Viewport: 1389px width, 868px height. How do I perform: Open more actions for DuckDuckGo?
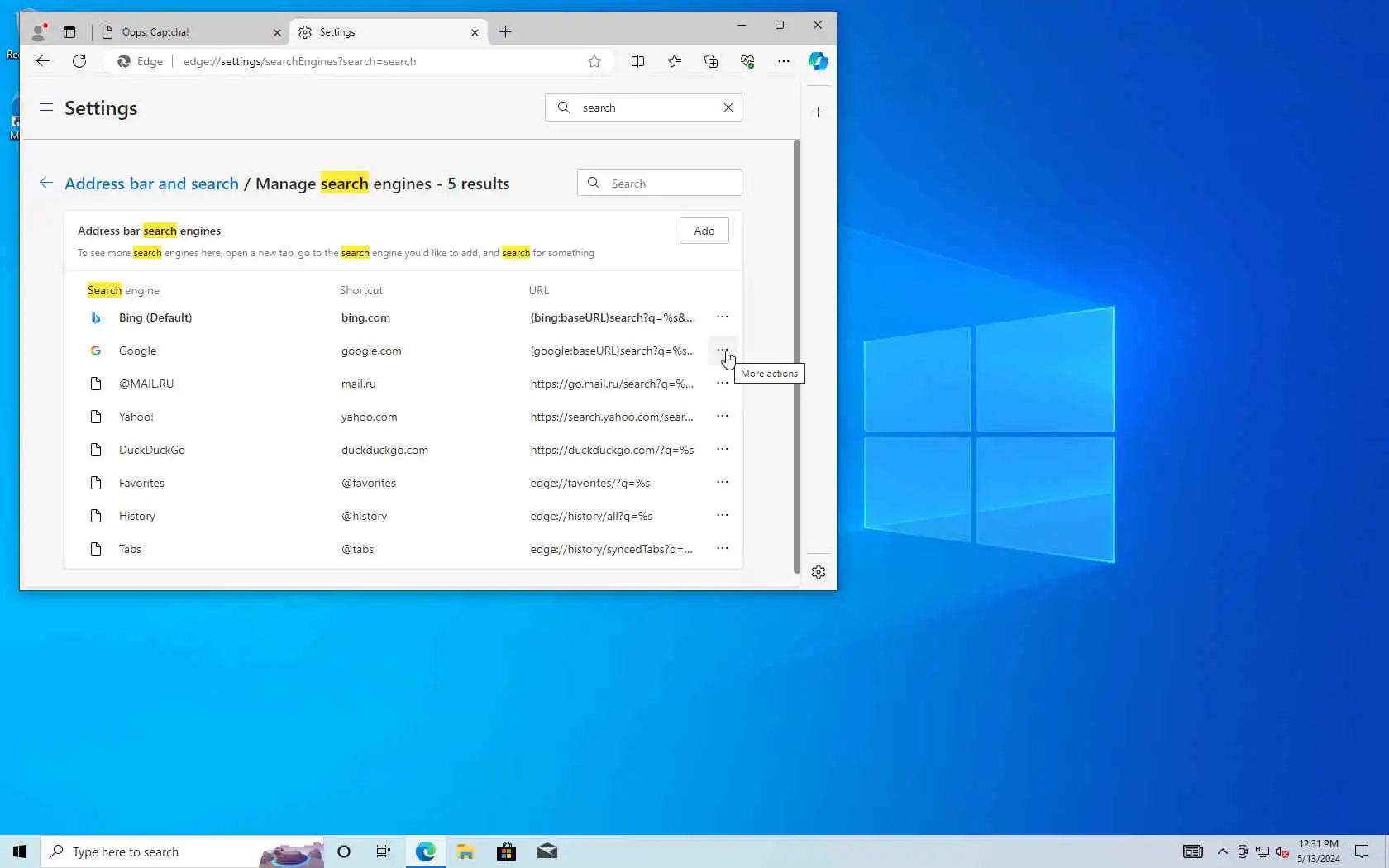click(723, 450)
